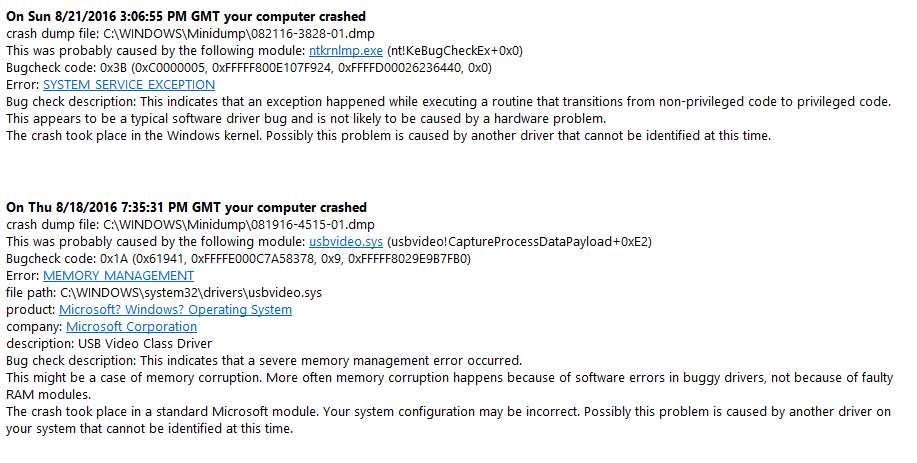This screenshot has height=463, width=917.
Task: Click the crash in Windows kernel sentence
Action: point(388,136)
